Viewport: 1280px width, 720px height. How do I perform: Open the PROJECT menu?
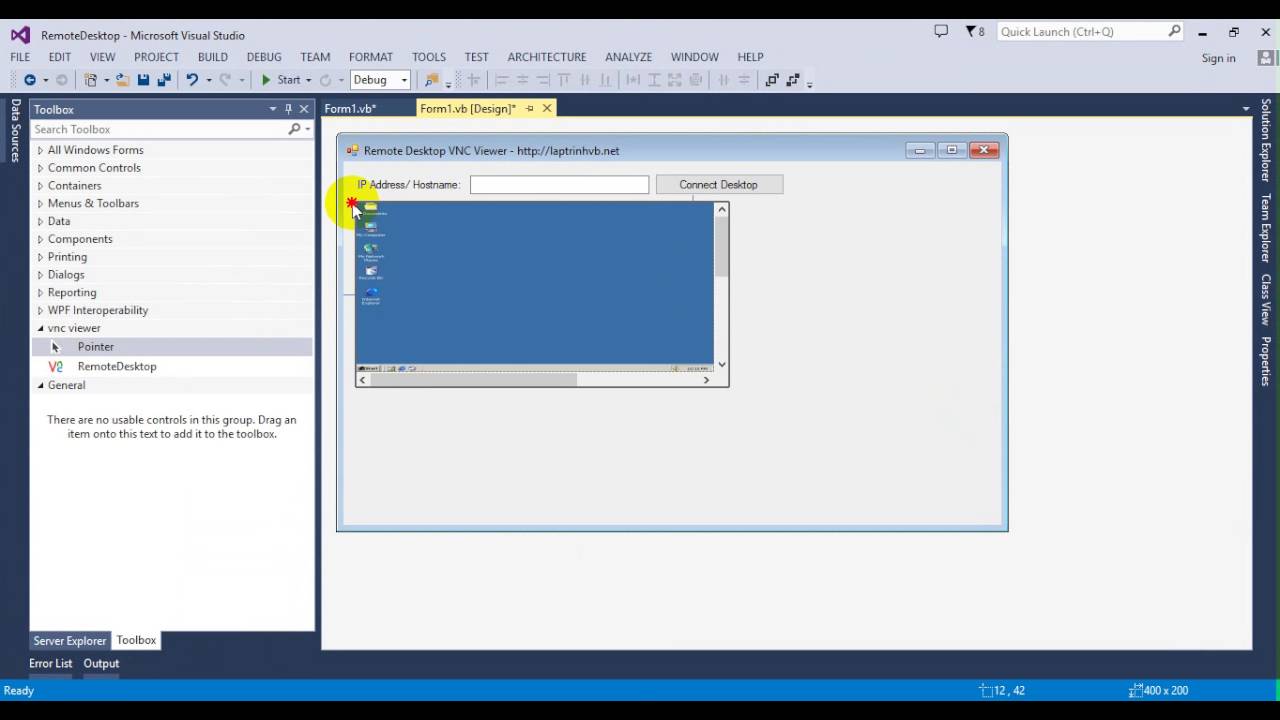(156, 57)
